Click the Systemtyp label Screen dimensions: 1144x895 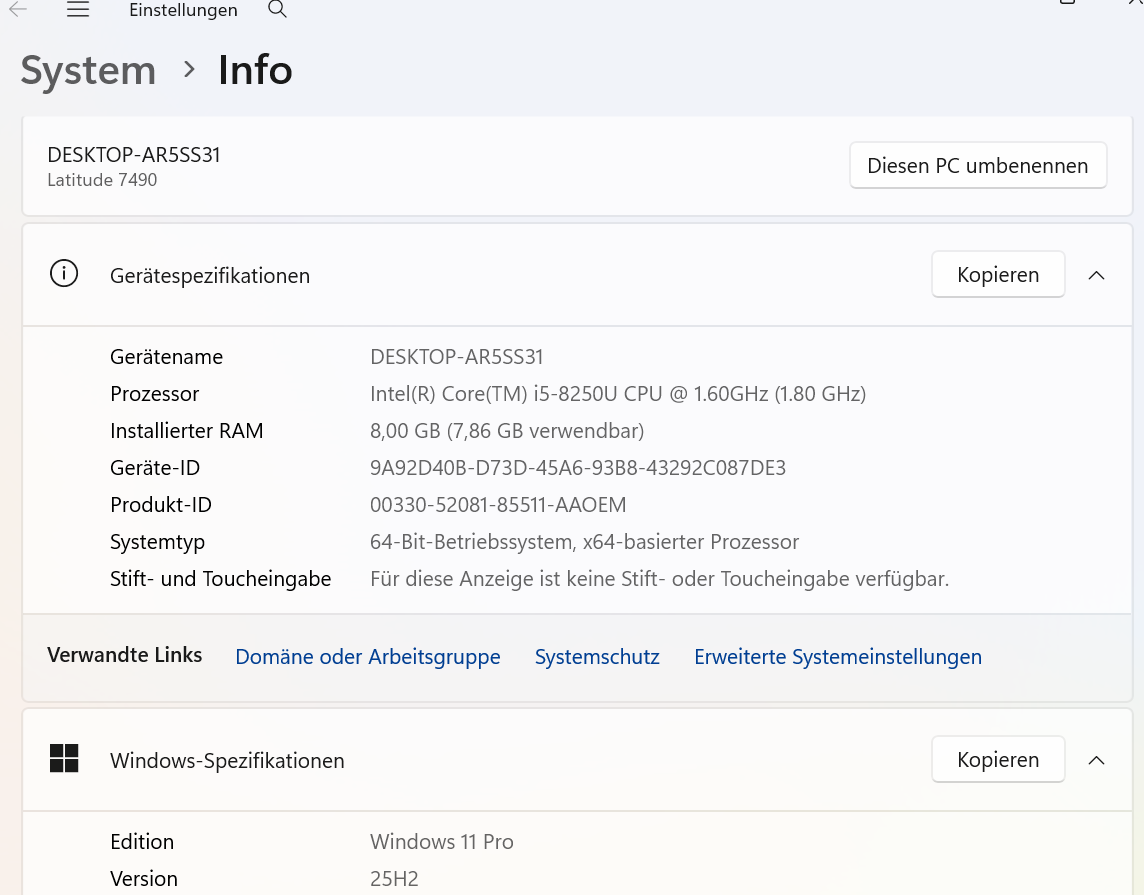point(158,542)
